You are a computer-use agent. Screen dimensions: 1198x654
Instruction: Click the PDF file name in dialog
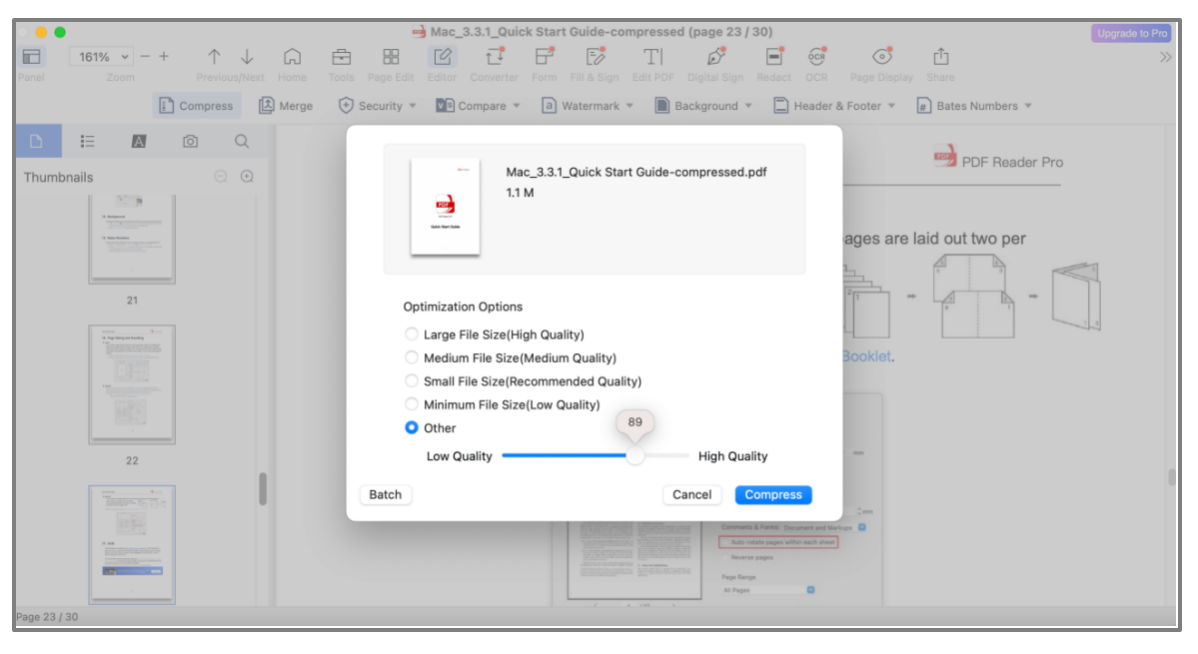click(636, 172)
